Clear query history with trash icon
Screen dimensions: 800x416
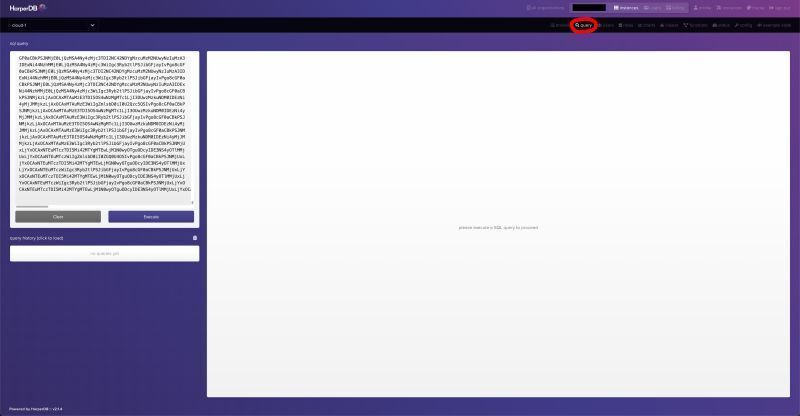pyautogui.click(x=195, y=238)
